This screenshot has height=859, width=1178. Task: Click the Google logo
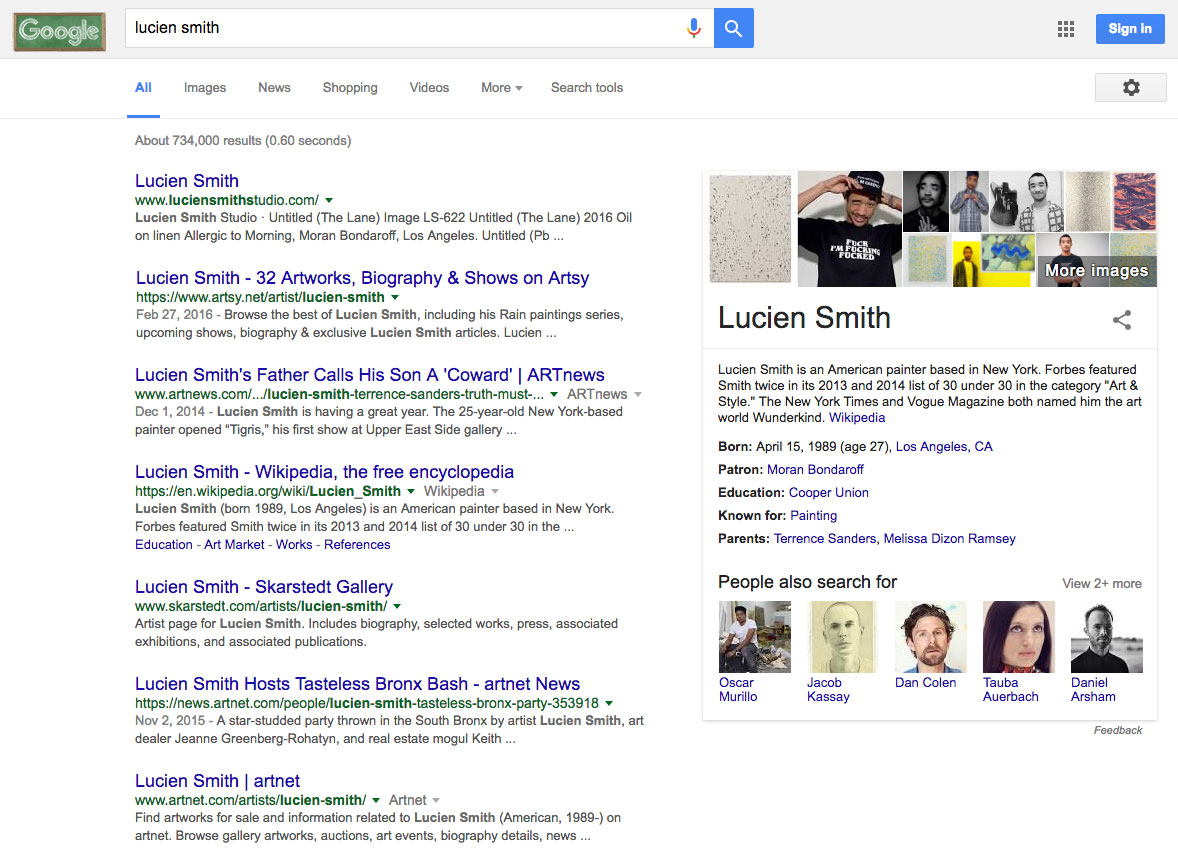[x=59, y=31]
